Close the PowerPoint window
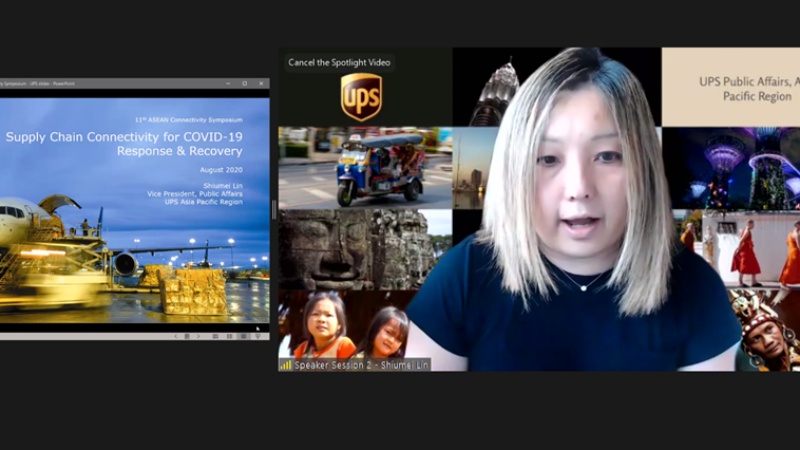Screen dimensions: 800x450 pyautogui.click(x=261, y=83)
